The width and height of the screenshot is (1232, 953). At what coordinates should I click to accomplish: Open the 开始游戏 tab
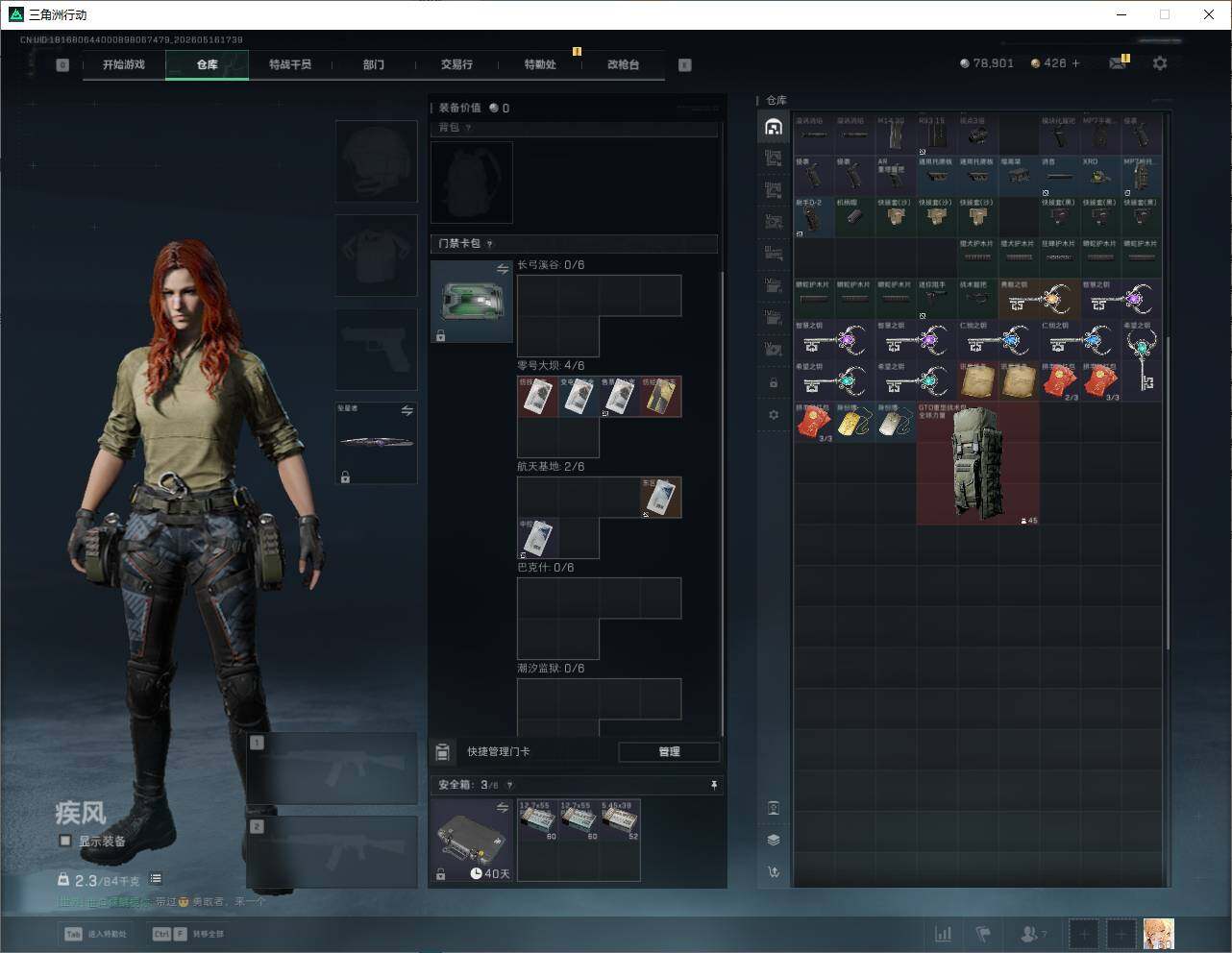[124, 64]
